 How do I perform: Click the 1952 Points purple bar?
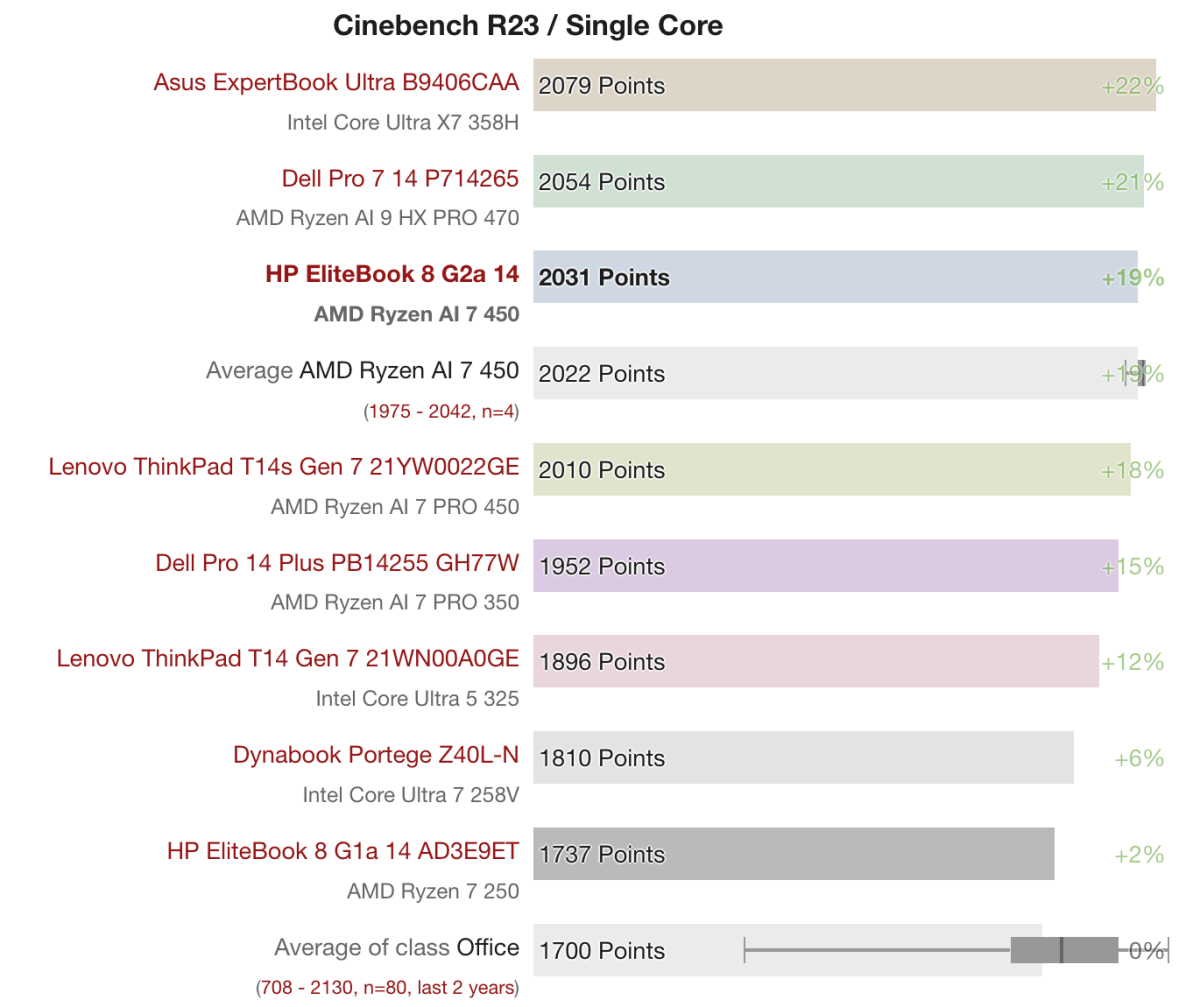pos(825,566)
